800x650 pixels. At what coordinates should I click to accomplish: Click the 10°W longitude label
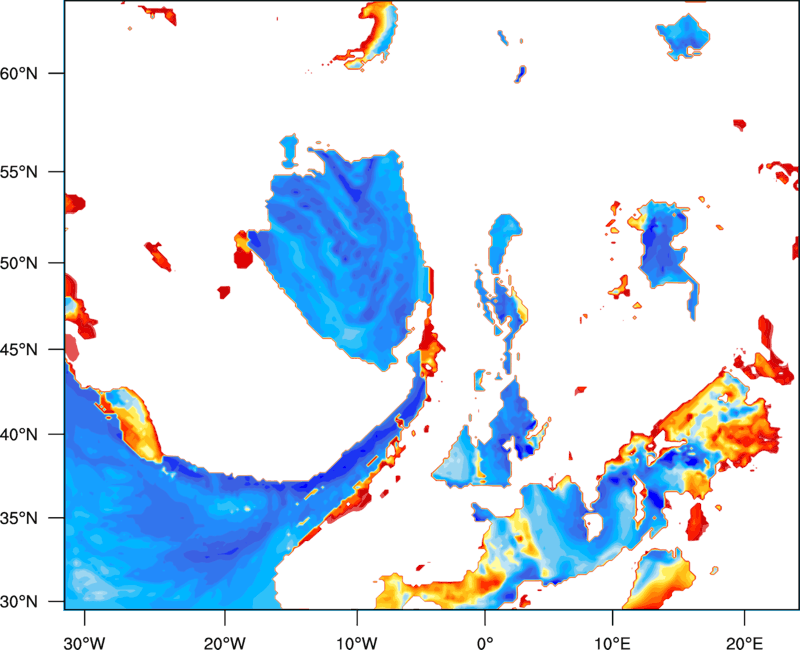click(357, 643)
